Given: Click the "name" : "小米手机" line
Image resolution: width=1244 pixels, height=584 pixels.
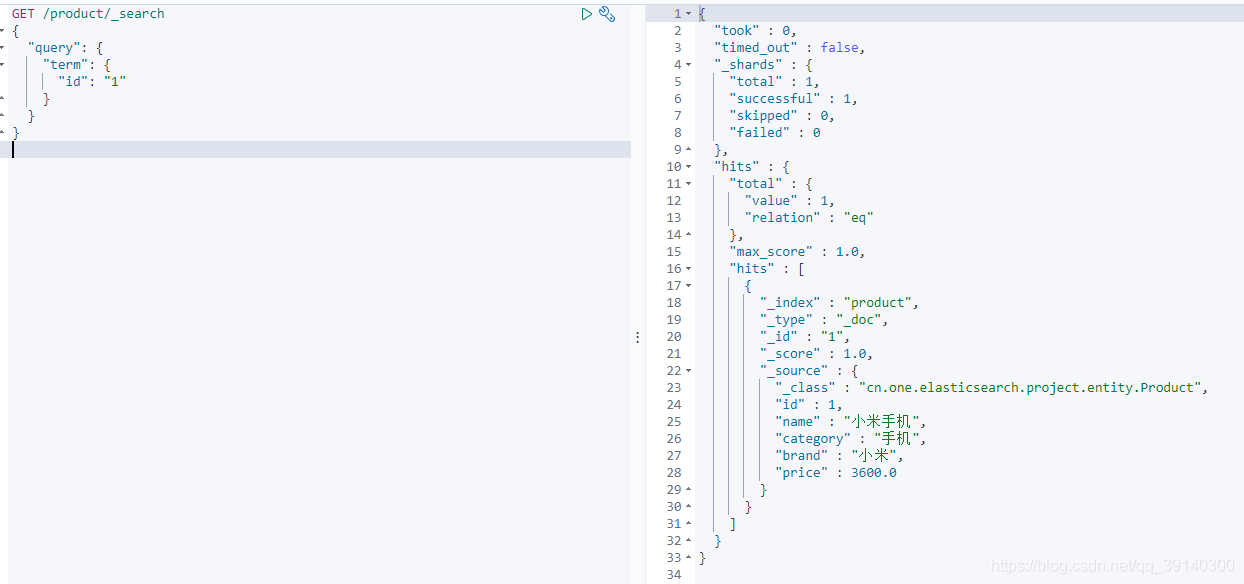Looking at the screenshot, I should [x=851, y=422].
